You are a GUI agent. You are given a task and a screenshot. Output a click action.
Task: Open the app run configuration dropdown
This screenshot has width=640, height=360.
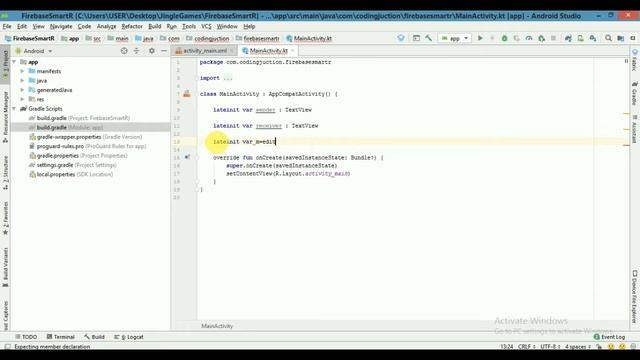[454, 38]
